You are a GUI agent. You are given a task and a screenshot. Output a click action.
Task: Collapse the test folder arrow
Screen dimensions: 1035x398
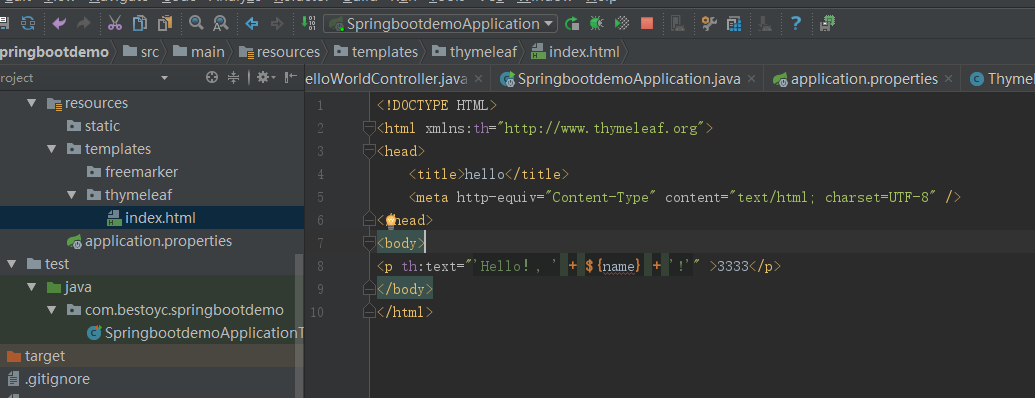[11, 264]
